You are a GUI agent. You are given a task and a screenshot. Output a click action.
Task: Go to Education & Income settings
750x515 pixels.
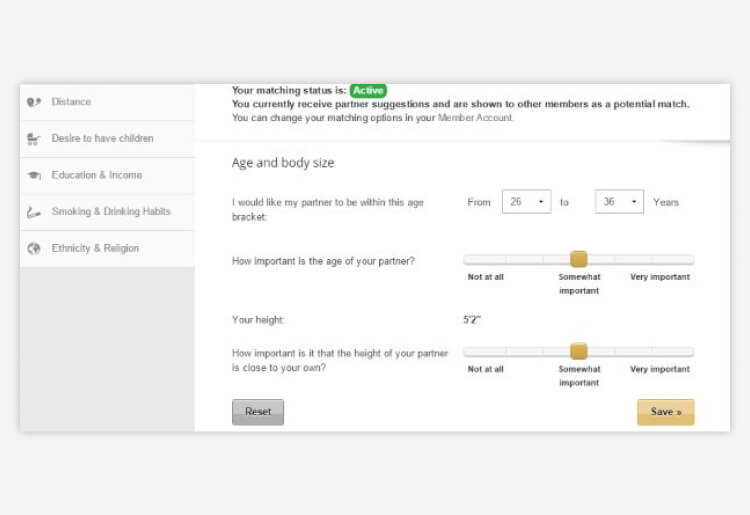107,175
